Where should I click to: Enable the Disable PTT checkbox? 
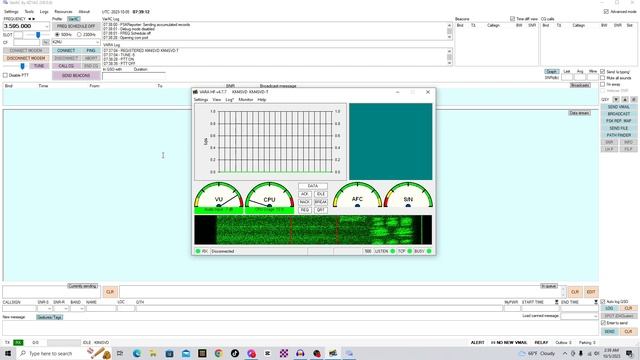pos(5,75)
